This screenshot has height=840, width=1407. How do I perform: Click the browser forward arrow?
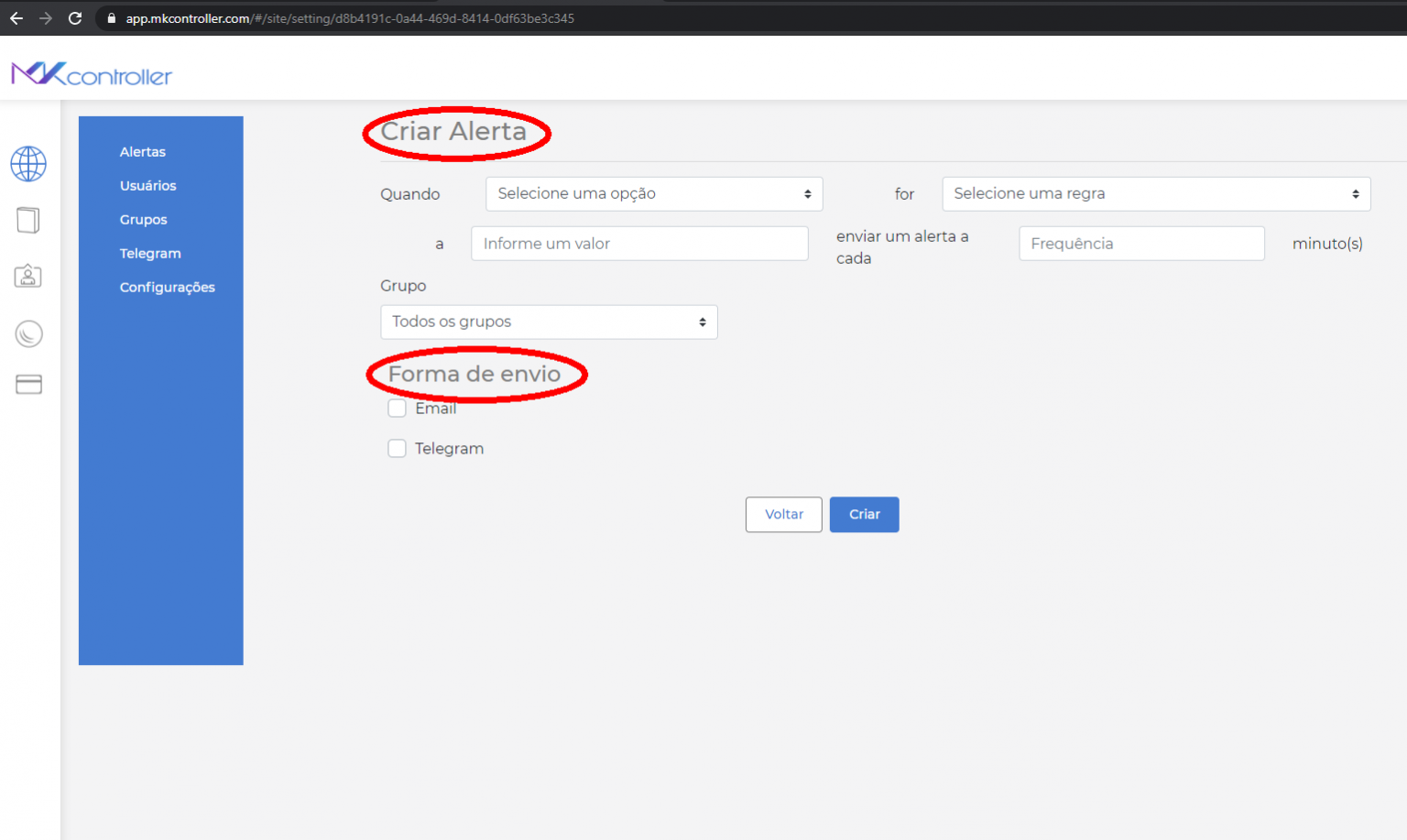tap(45, 17)
